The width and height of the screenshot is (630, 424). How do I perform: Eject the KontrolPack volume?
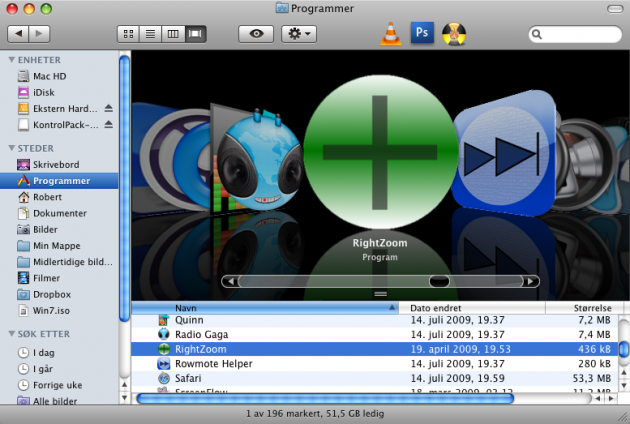108,125
